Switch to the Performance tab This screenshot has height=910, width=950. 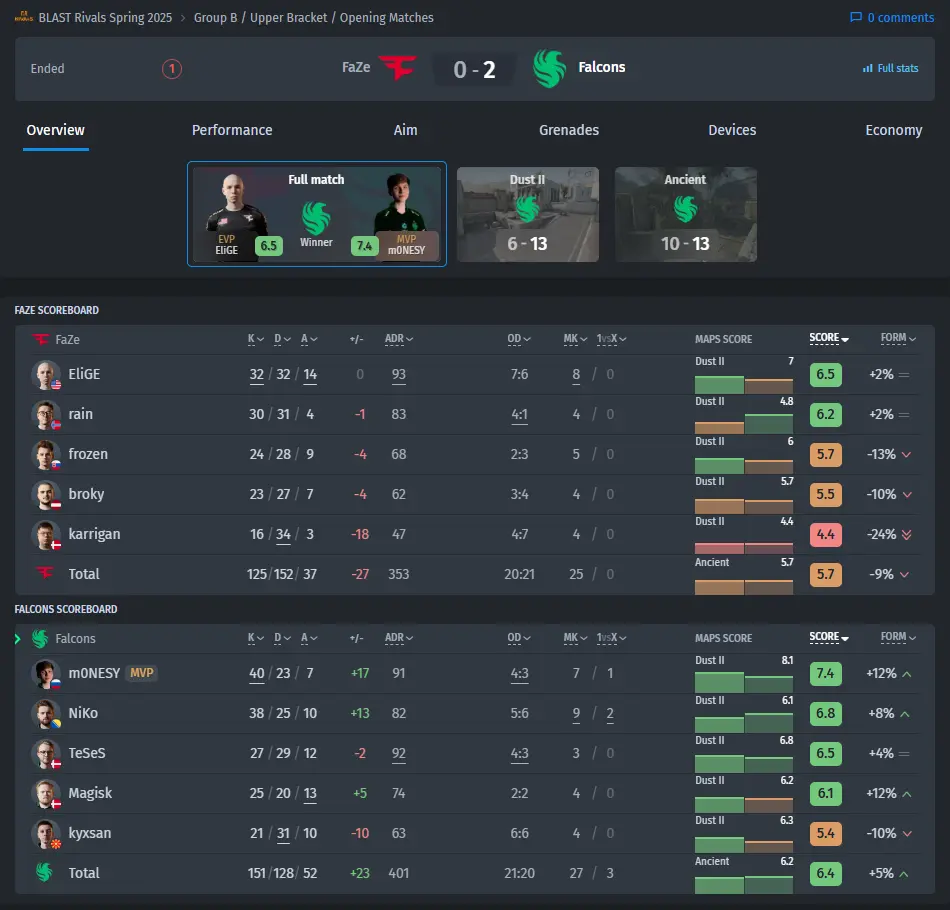pyautogui.click(x=232, y=130)
